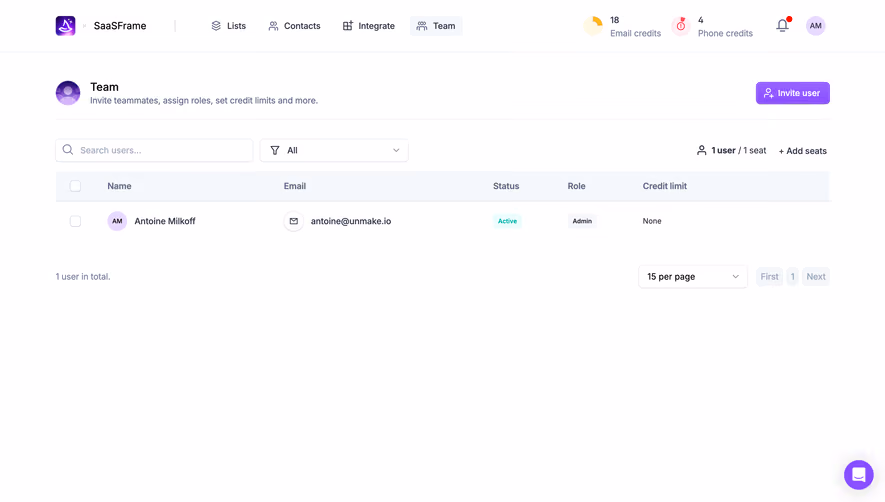Open the chat support widget
885x502 pixels.
click(x=858, y=475)
